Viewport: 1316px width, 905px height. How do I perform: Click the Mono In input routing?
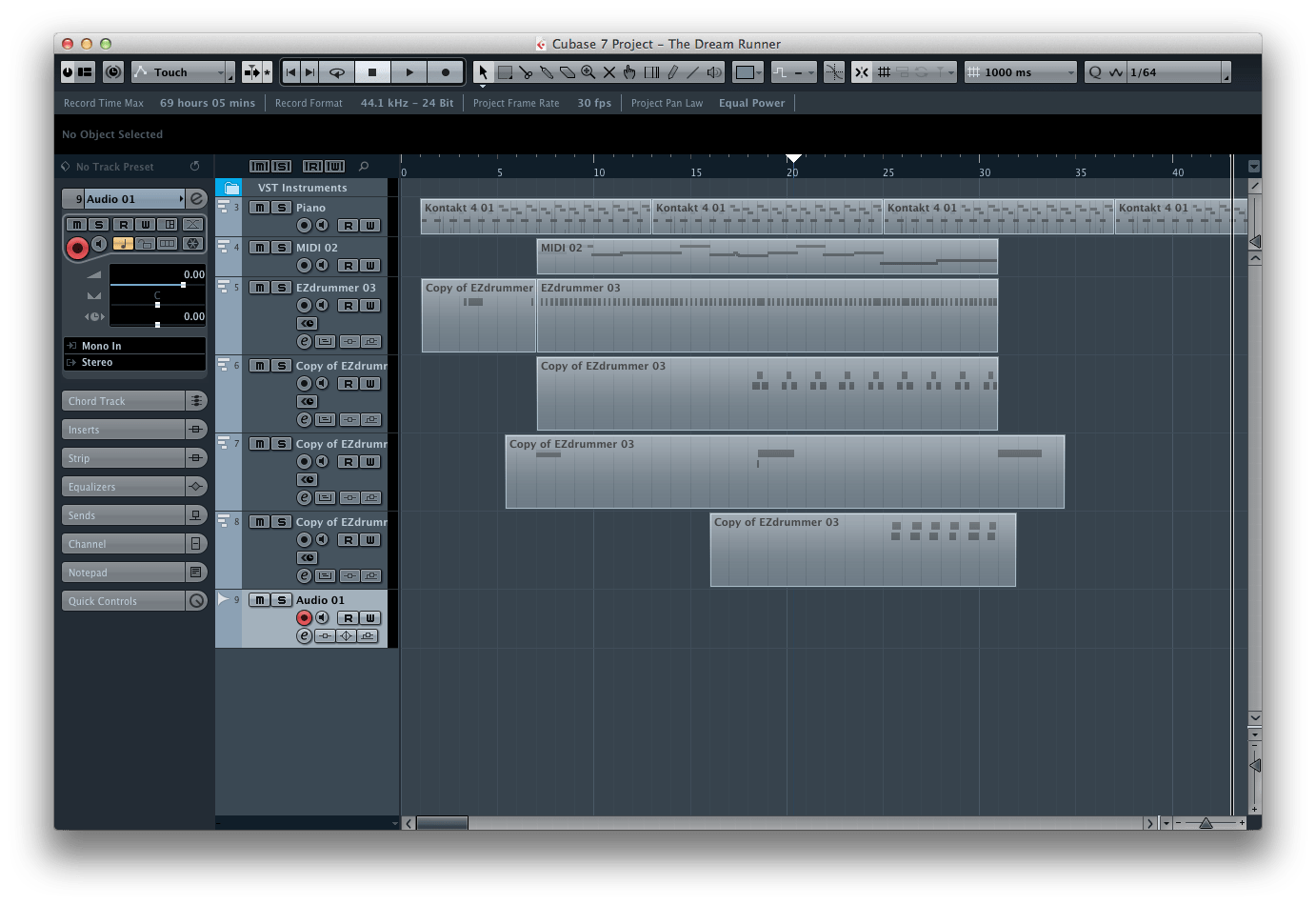(134, 346)
